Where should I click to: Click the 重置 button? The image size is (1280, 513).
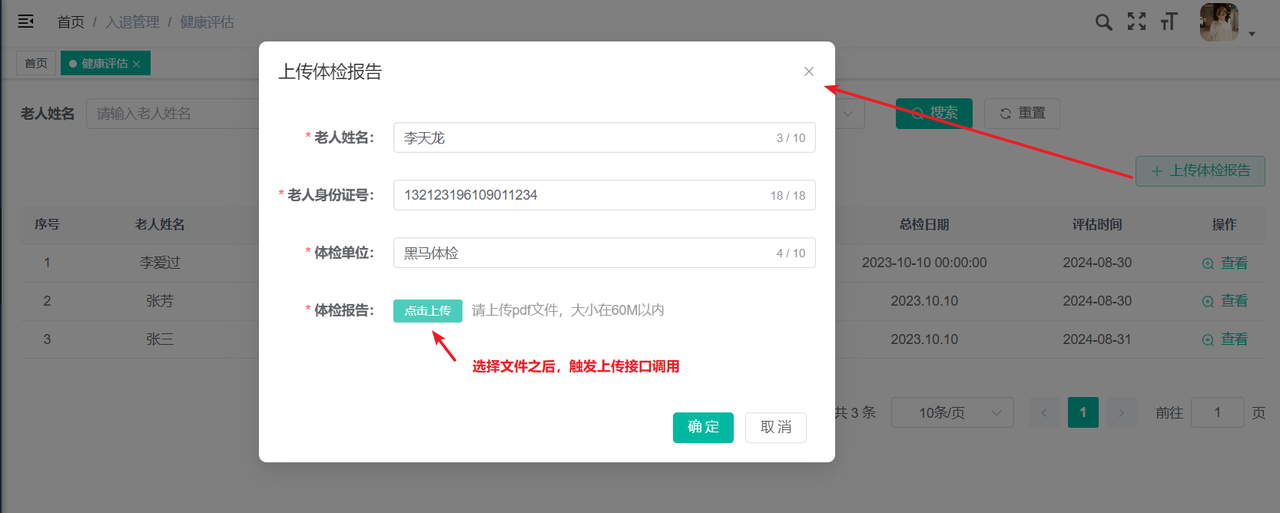1022,113
